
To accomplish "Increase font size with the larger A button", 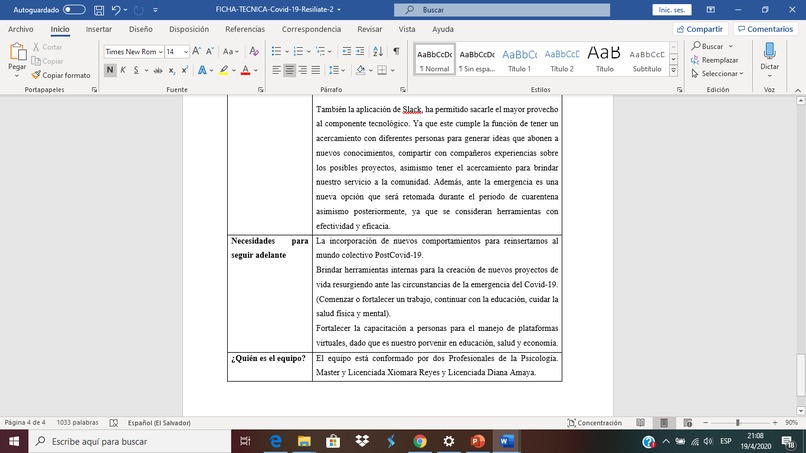I will tap(196, 51).
